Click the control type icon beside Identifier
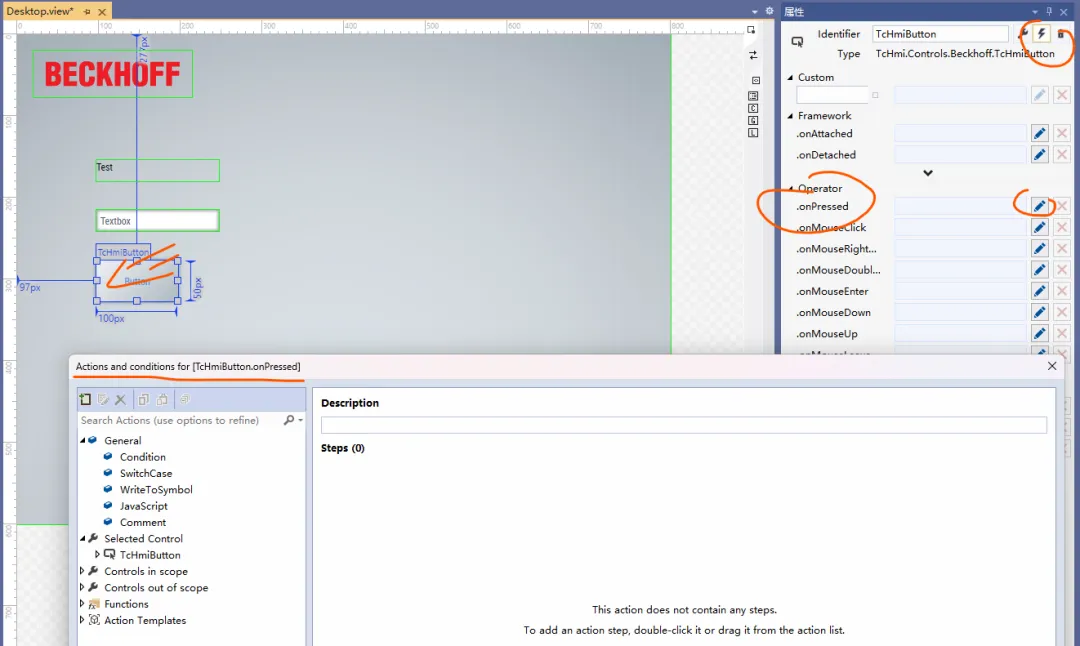The height and width of the screenshot is (646, 1080). click(797, 41)
